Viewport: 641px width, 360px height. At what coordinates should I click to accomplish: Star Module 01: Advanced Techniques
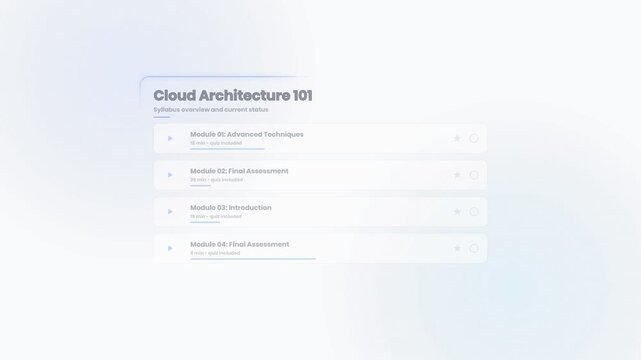coord(457,139)
